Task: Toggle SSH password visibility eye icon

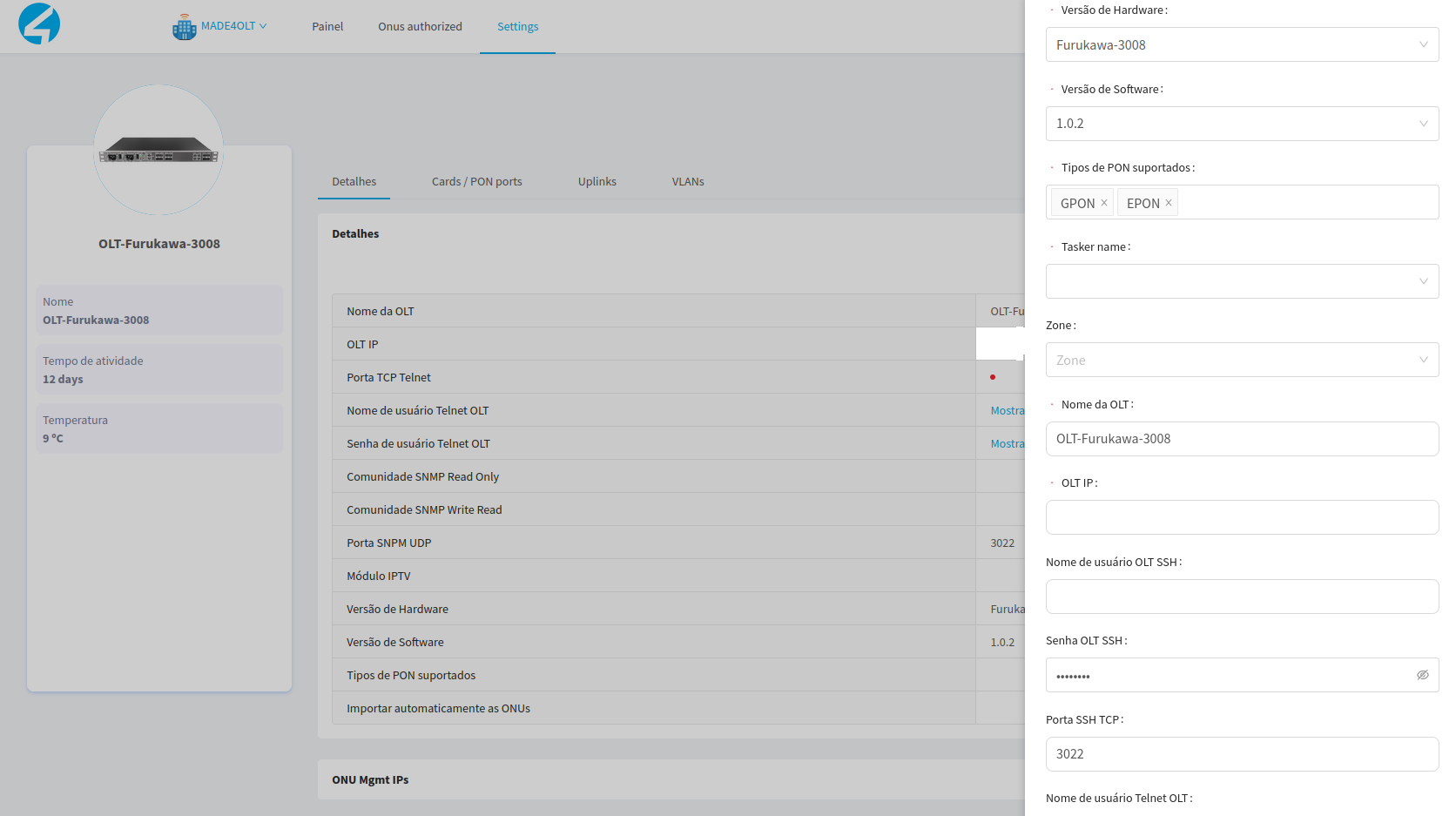Action: [x=1422, y=675]
